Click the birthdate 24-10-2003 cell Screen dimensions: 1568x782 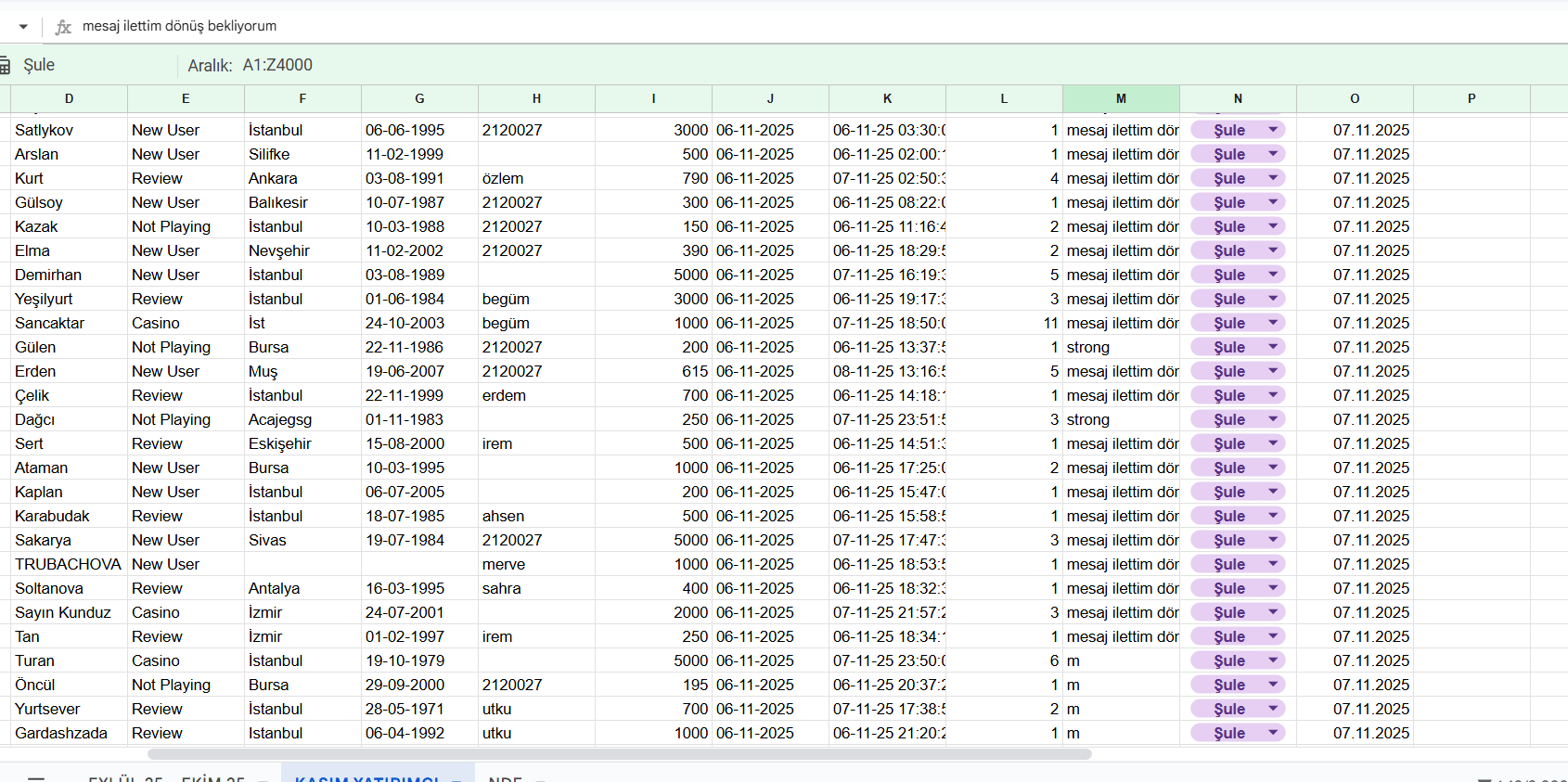click(419, 323)
